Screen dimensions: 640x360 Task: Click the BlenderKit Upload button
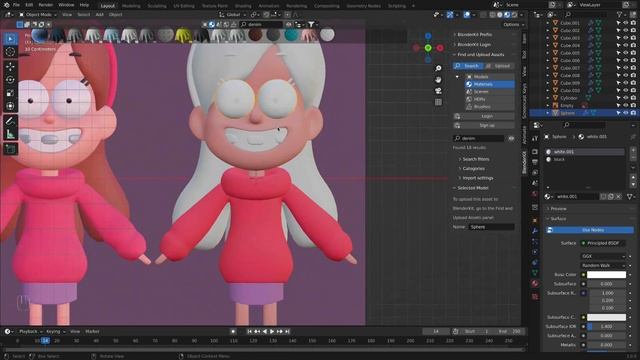(499, 66)
